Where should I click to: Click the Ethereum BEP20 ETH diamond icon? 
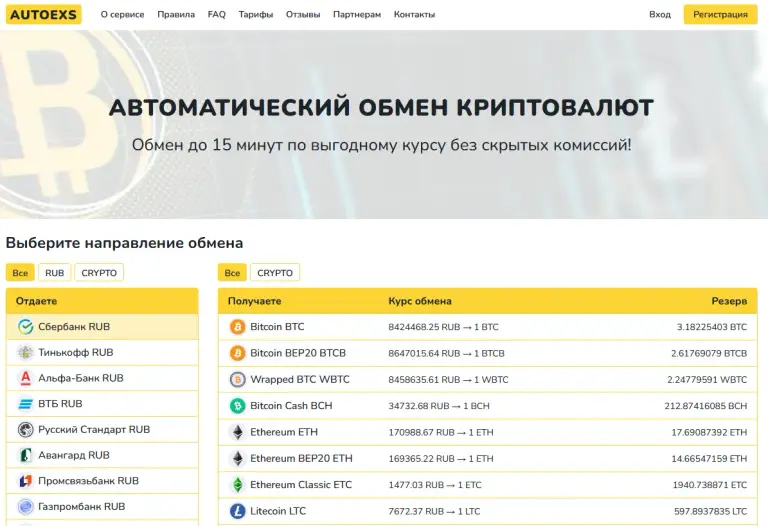(x=238, y=458)
